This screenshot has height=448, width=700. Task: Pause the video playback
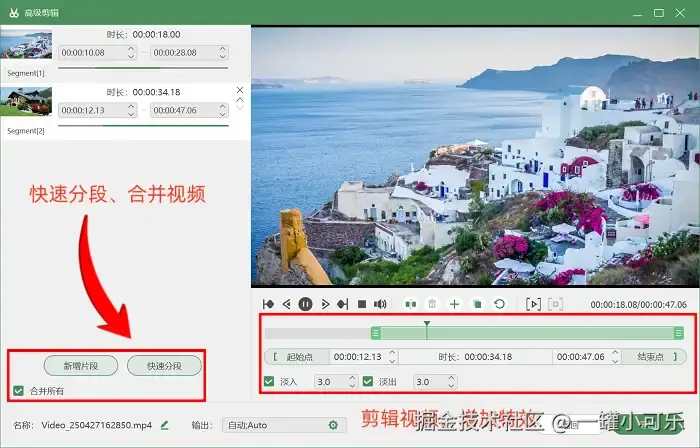(x=305, y=304)
